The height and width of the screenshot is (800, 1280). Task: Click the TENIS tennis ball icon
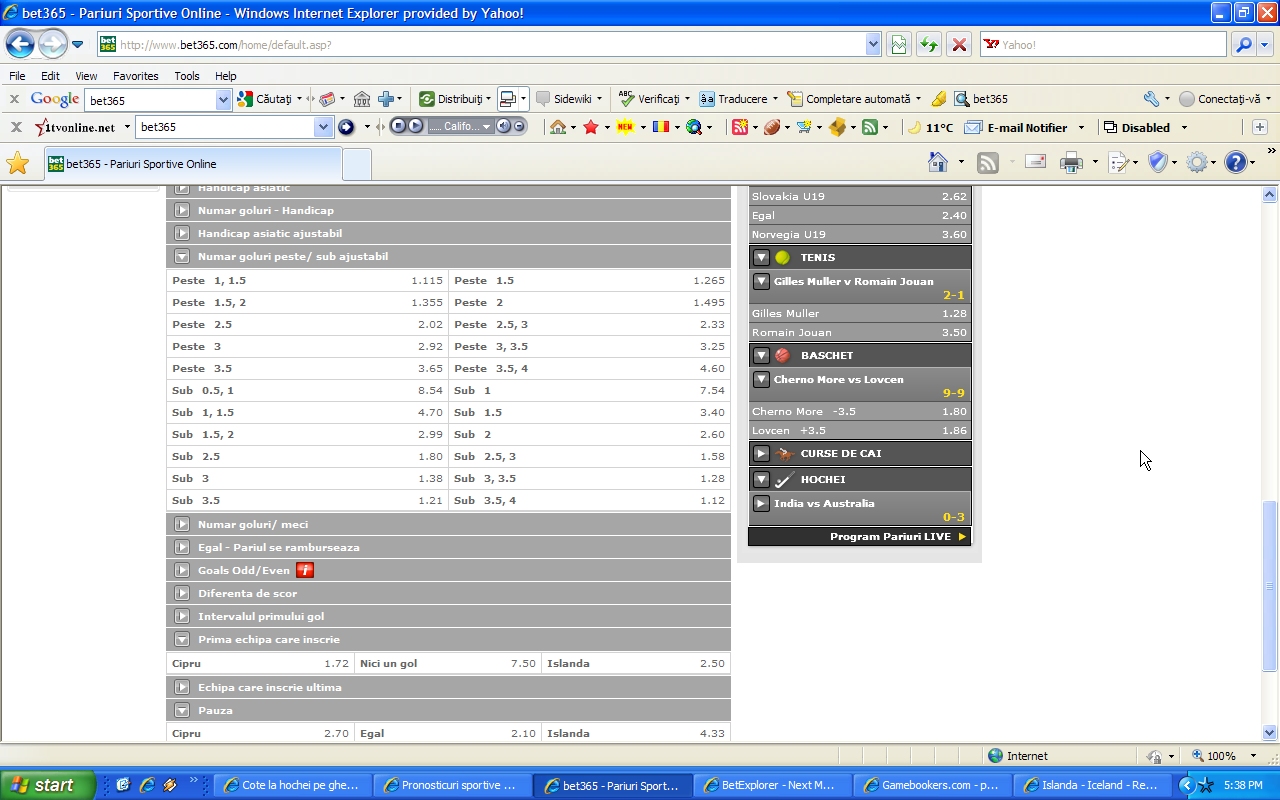pyautogui.click(x=782, y=257)
